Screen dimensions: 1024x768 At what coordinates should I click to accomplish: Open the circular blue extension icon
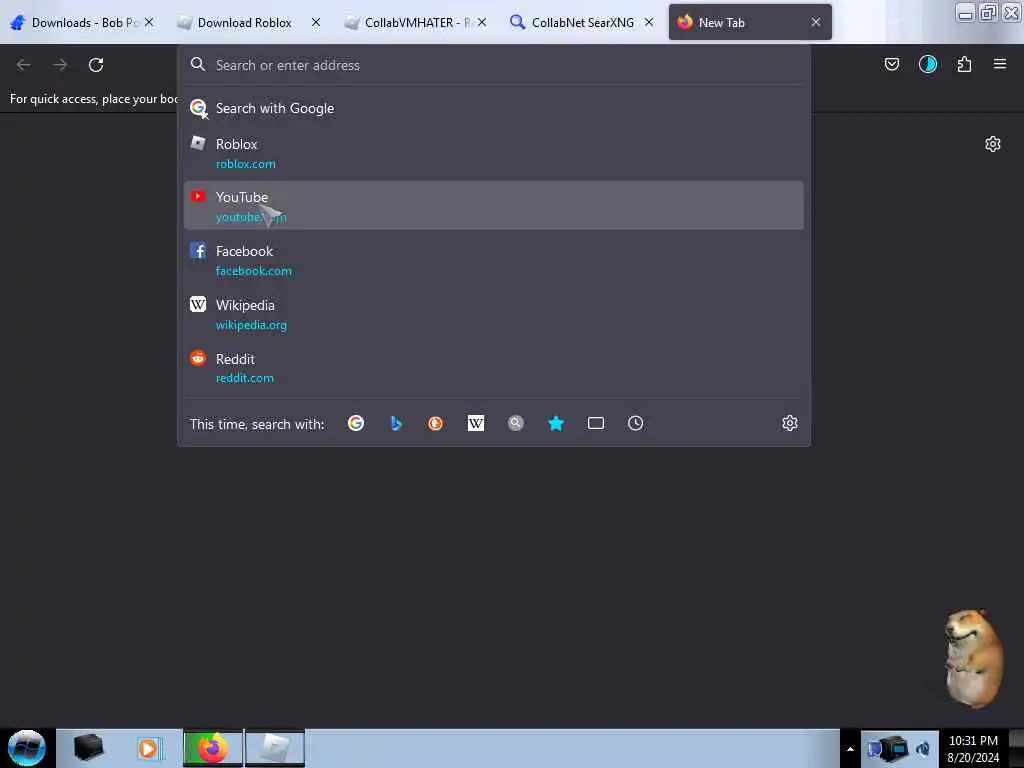[x=927, y=64]
